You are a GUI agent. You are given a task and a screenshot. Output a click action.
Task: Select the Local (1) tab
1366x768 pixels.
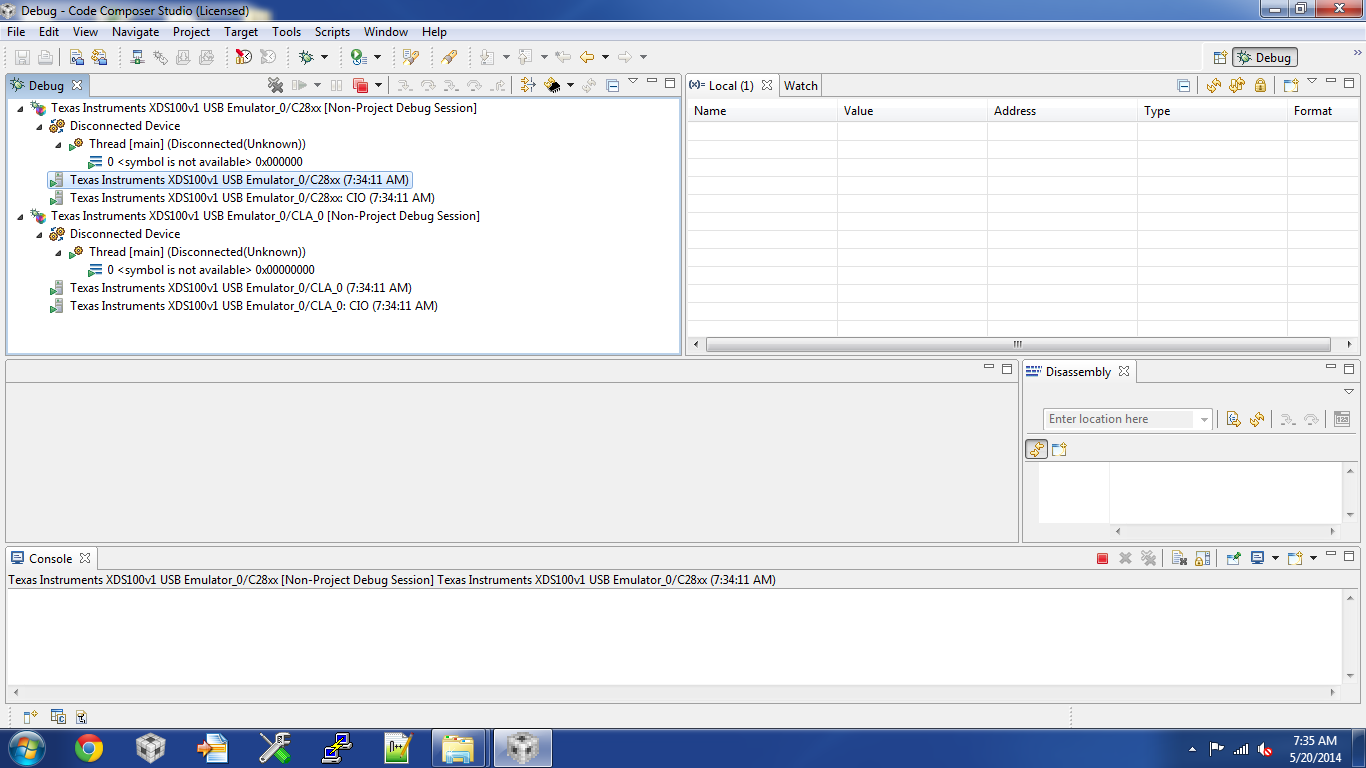(x=731, y=86)
